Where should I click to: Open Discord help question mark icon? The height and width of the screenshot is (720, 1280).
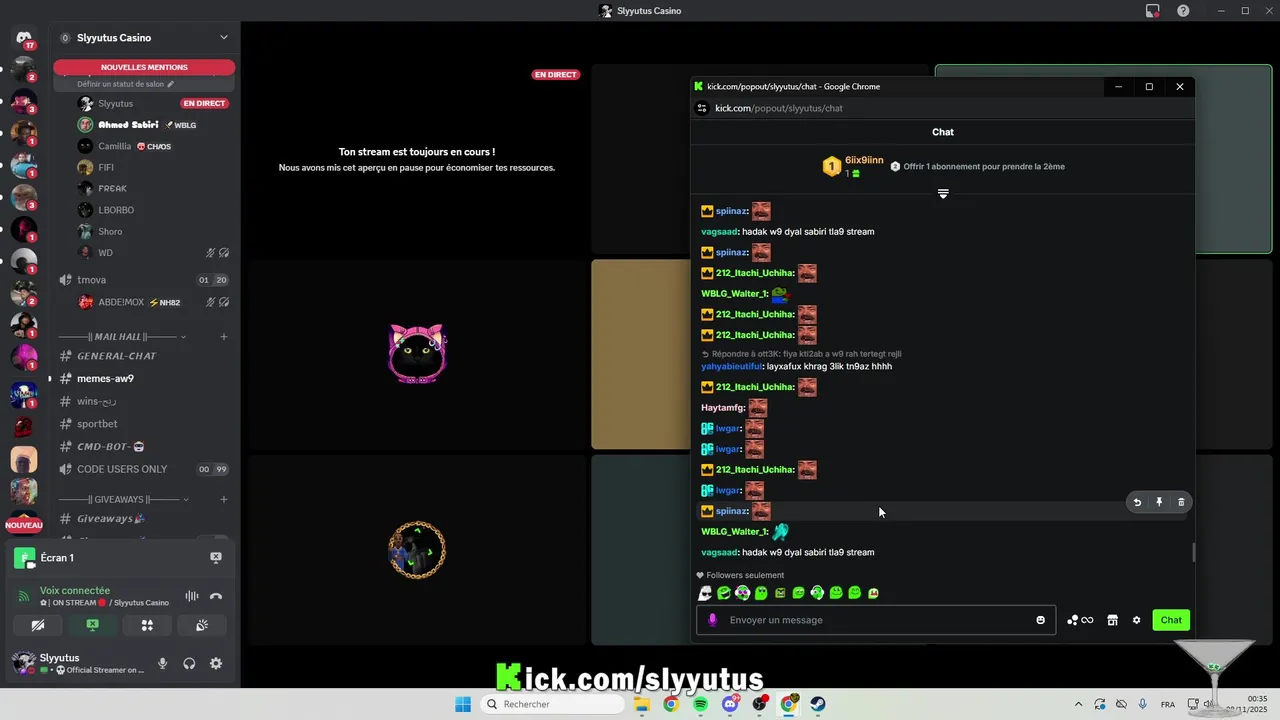[1184, 11]
